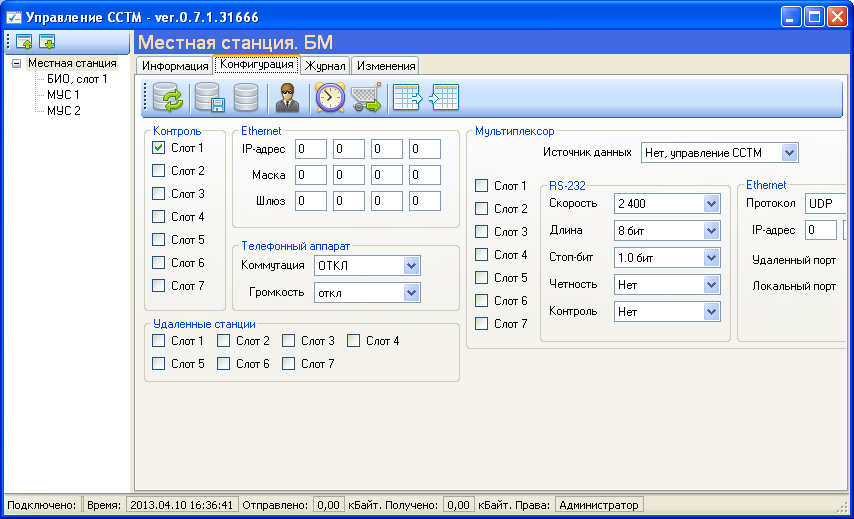854x519 pixels.
Task: Switch to the Информация tab
Action: coord(175,66)
